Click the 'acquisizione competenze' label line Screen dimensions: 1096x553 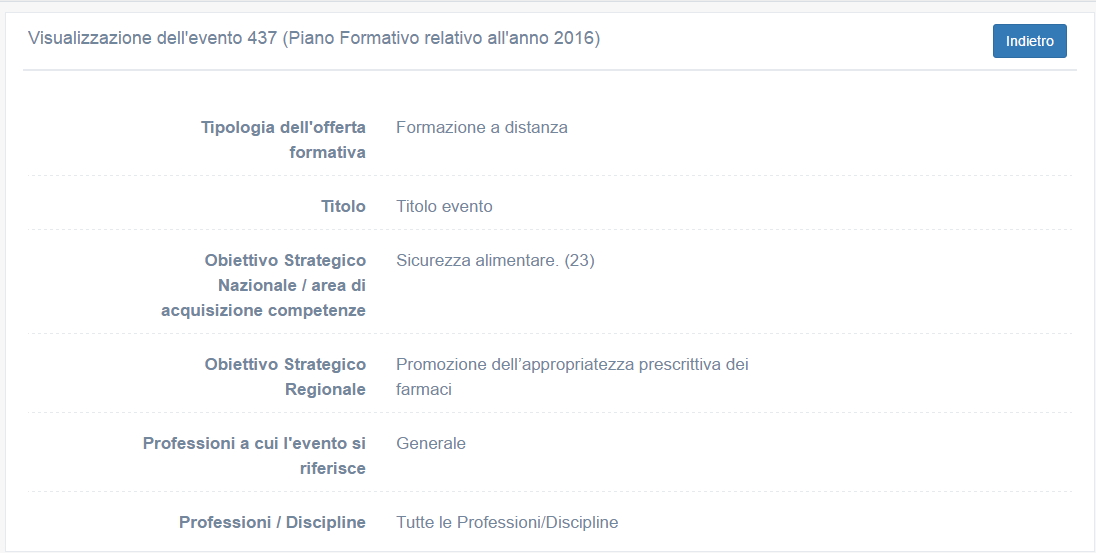tap(263, 310)
